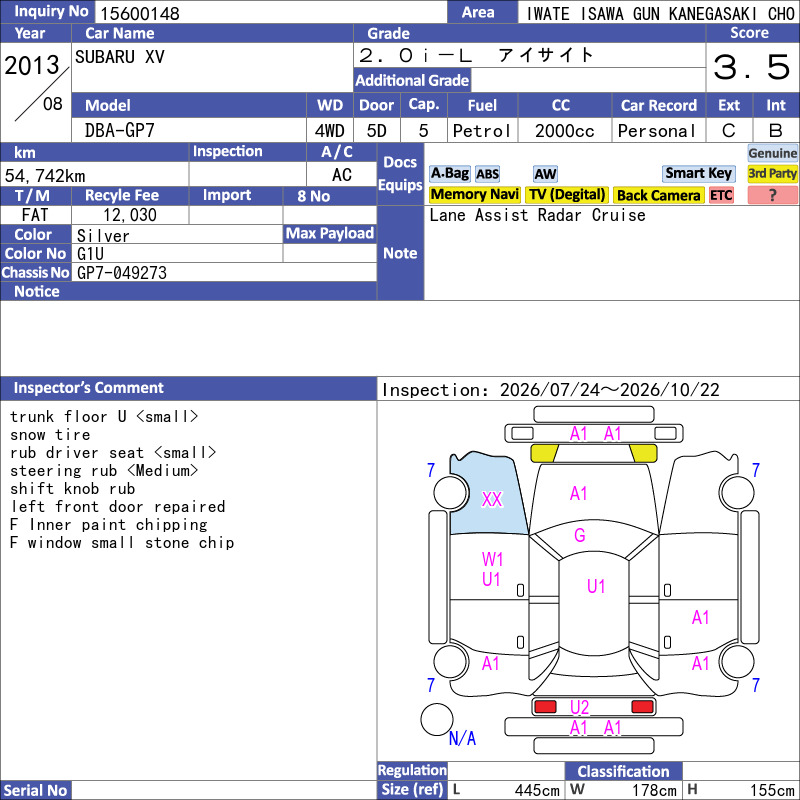
Task: Click the Classification header
Action: coord(623,771)
